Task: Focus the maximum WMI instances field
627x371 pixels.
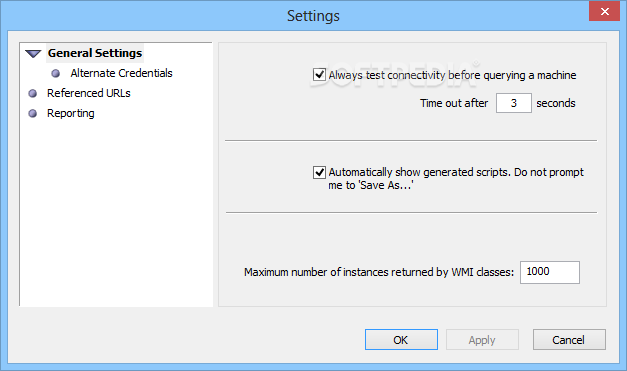Action: [x=550, y=272]
